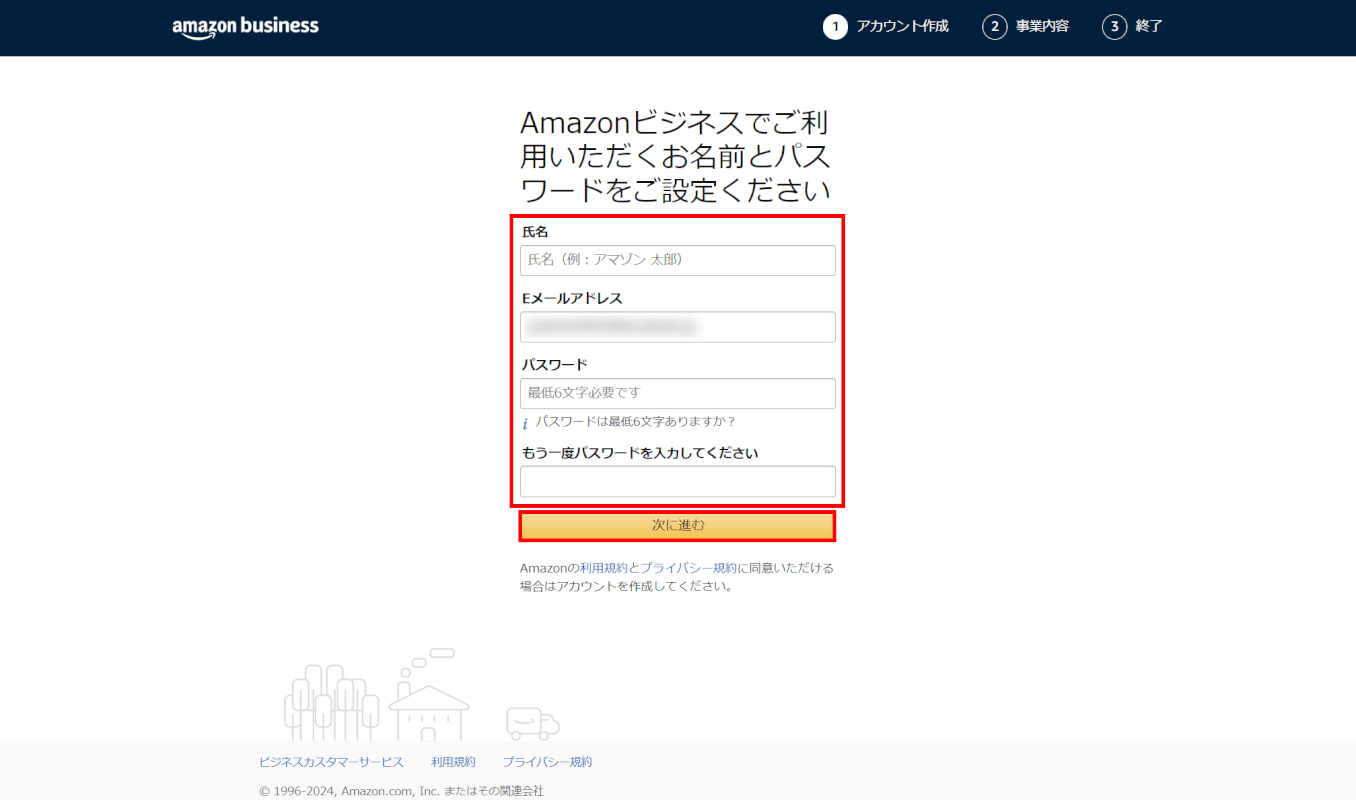Open the 利用規約 link below the button

pos(604,568)
